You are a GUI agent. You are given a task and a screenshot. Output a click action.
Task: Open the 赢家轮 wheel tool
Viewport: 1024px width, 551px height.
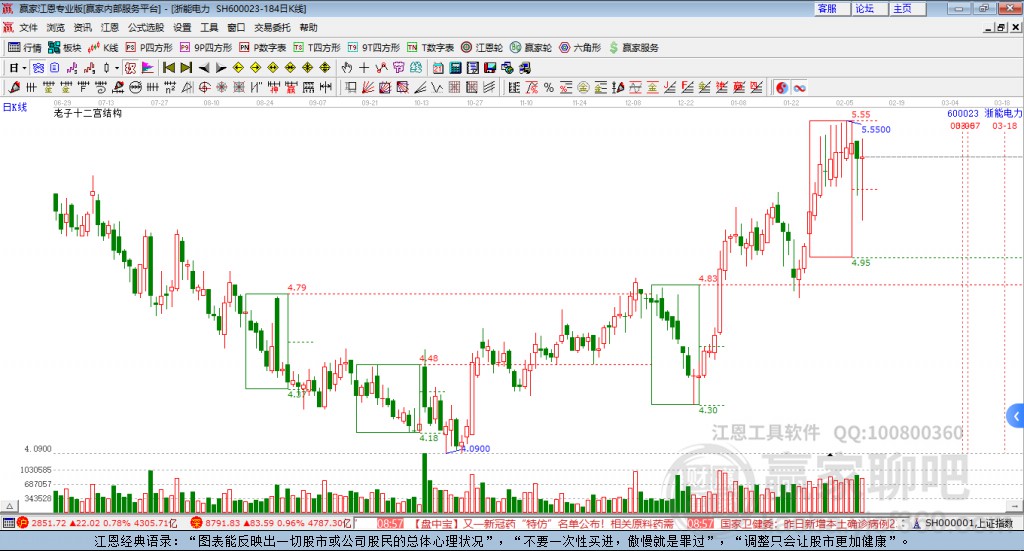click(531, 48)
